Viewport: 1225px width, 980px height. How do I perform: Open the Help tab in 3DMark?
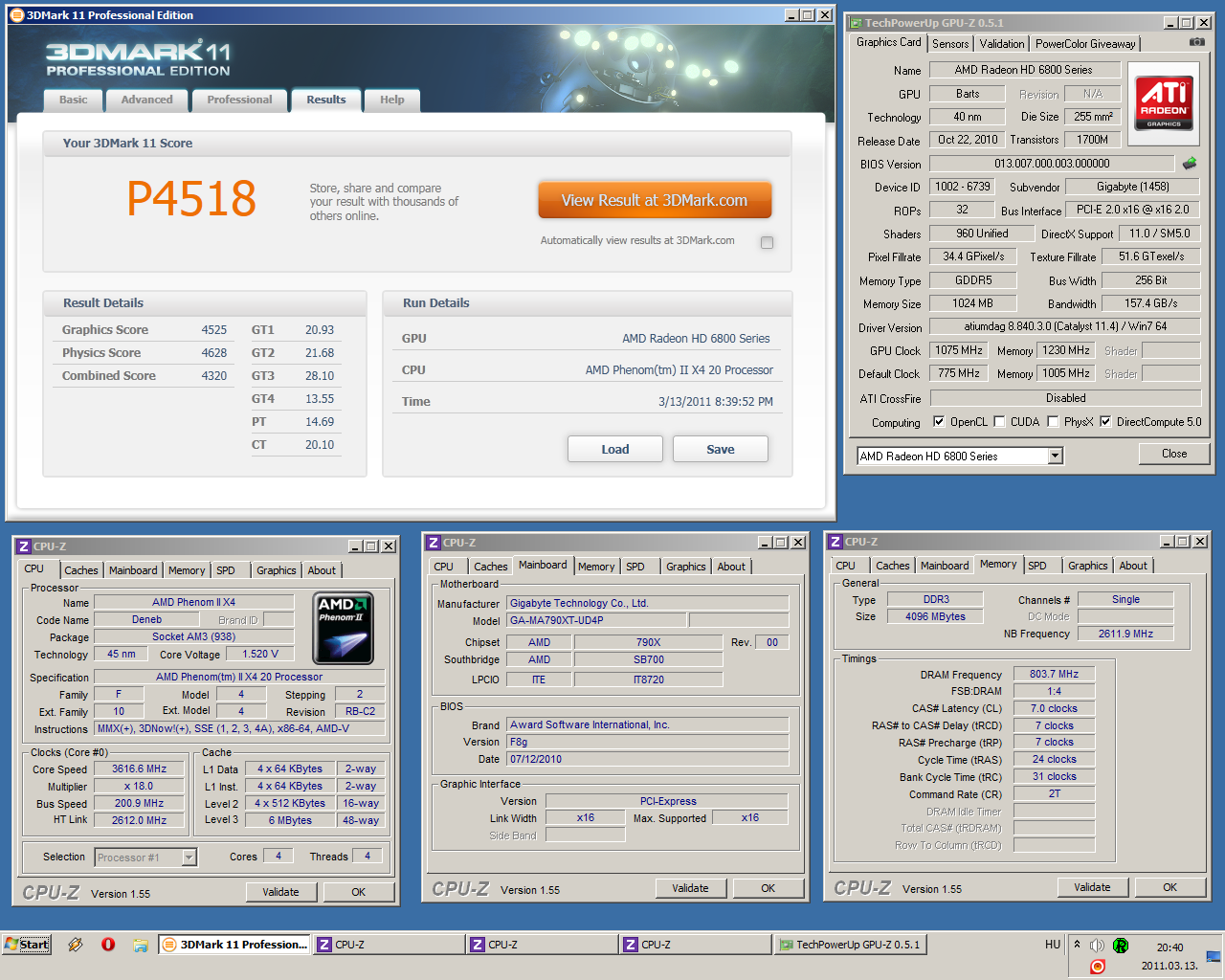(391, 100)
